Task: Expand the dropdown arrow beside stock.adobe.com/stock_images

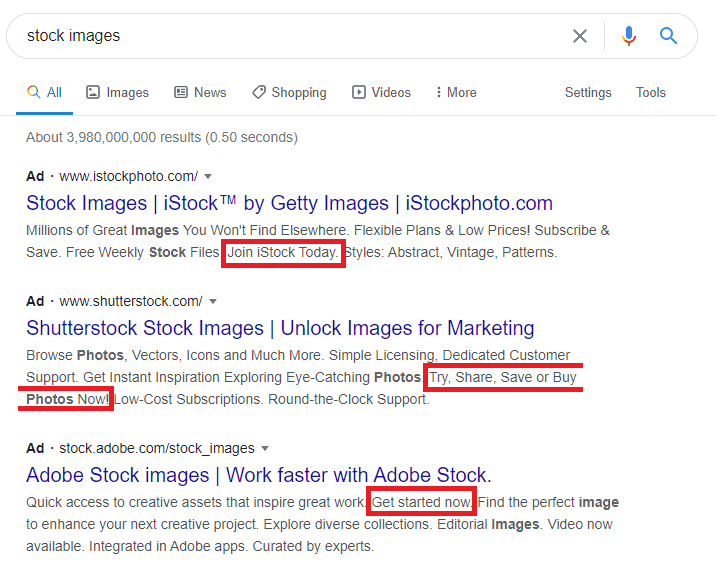Action: click(x=265, y=448)
